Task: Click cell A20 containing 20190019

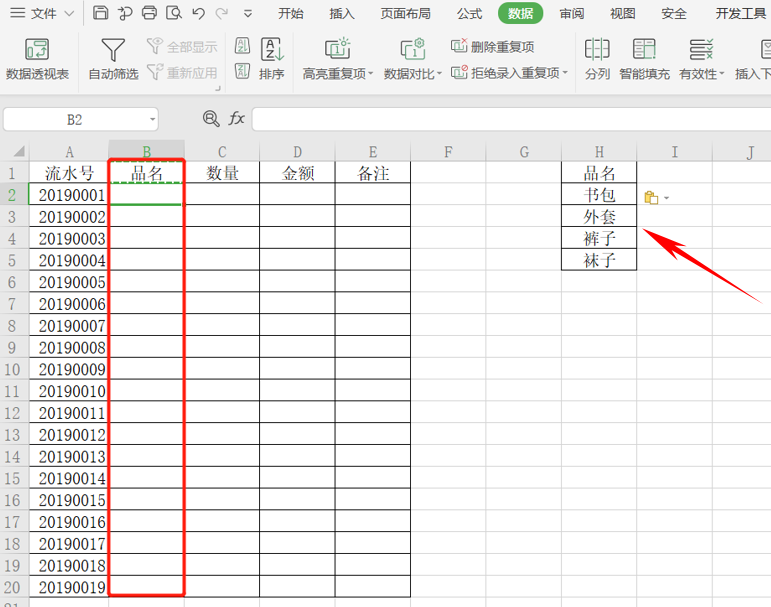Action: coord(69,587)
